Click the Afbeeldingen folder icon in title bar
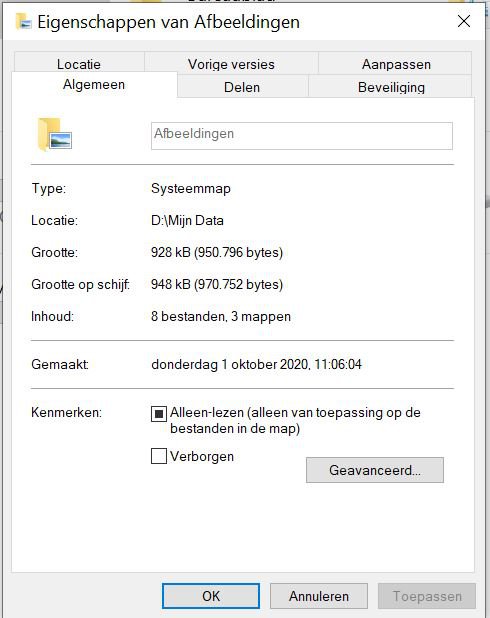490x618 pixels. (23, 21)
